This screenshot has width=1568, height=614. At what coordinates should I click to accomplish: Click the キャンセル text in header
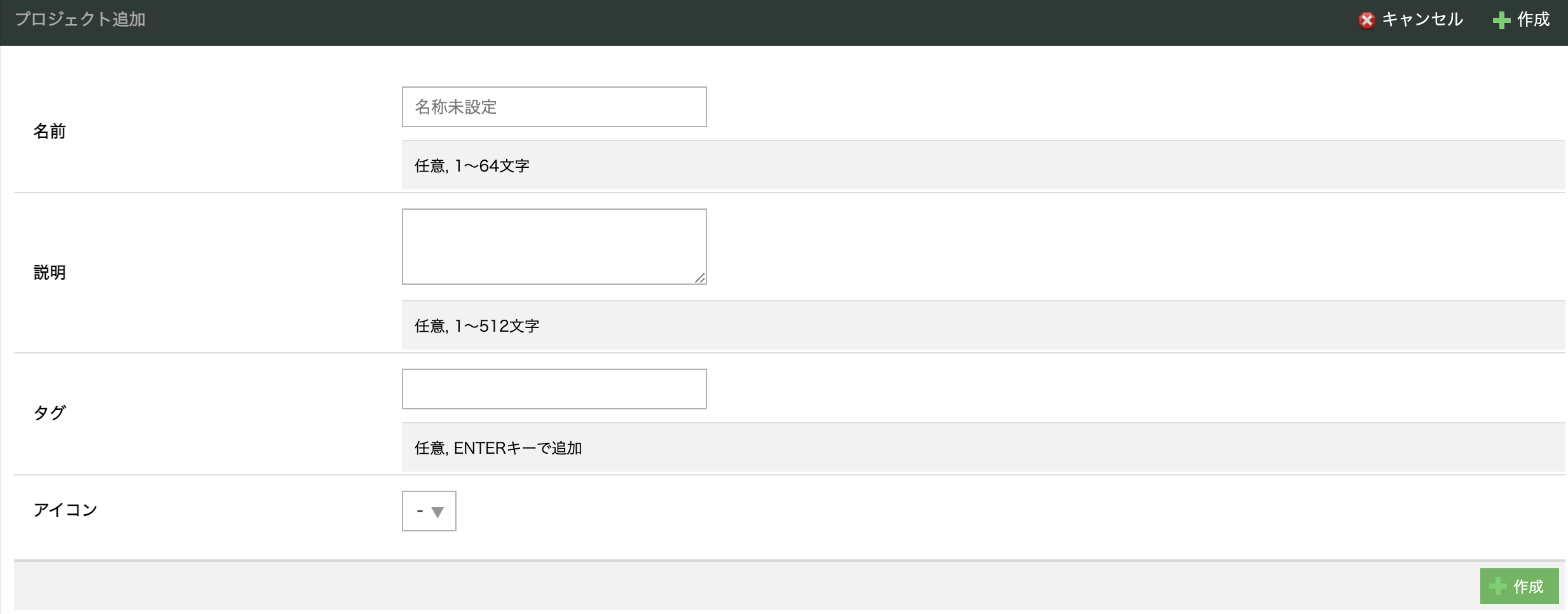tap(1422, 20)
